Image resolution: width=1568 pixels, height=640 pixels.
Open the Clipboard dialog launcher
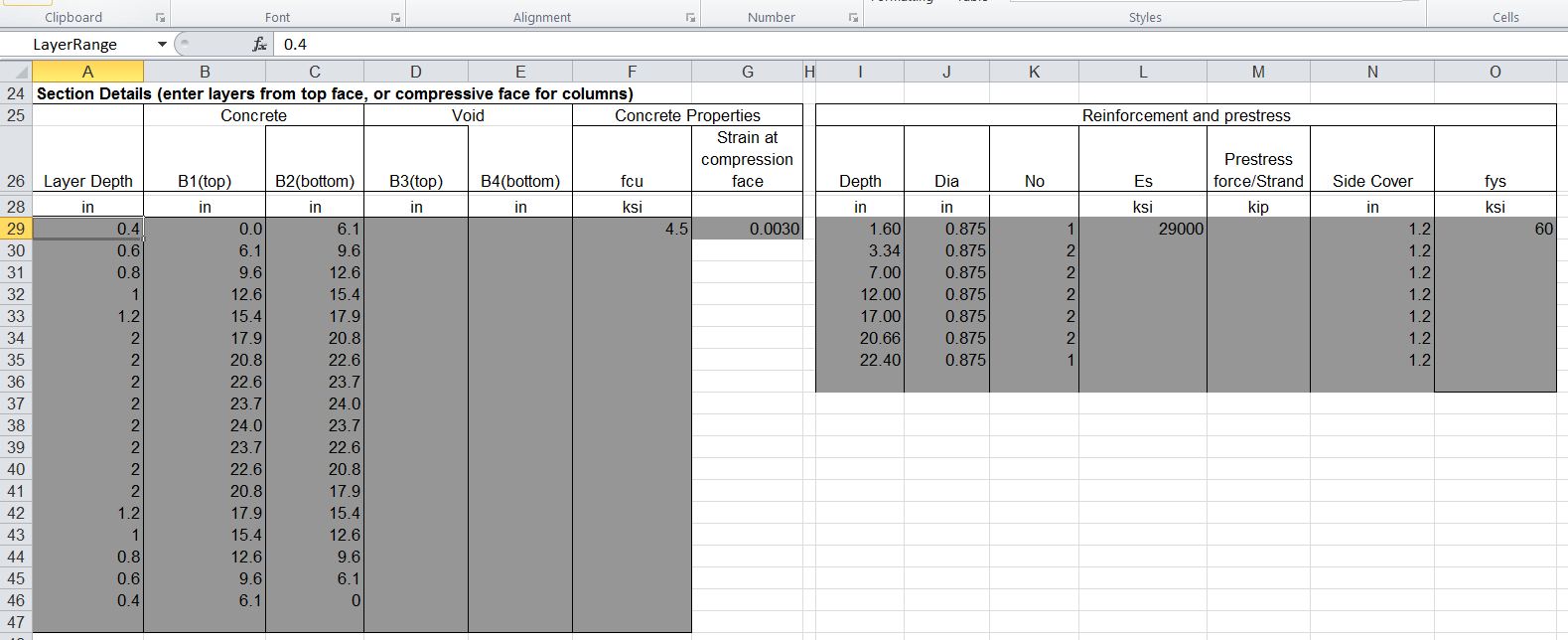pos(160,18)
